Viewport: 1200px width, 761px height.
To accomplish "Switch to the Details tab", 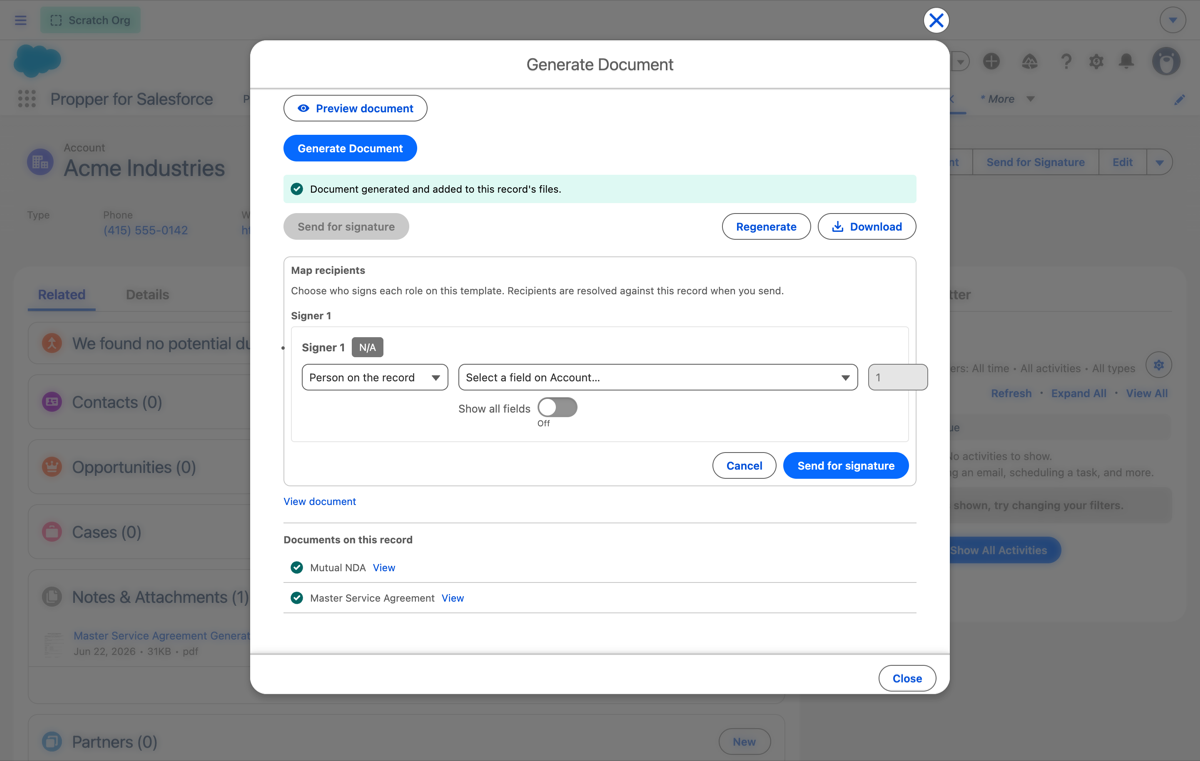I will click(147, 294).
